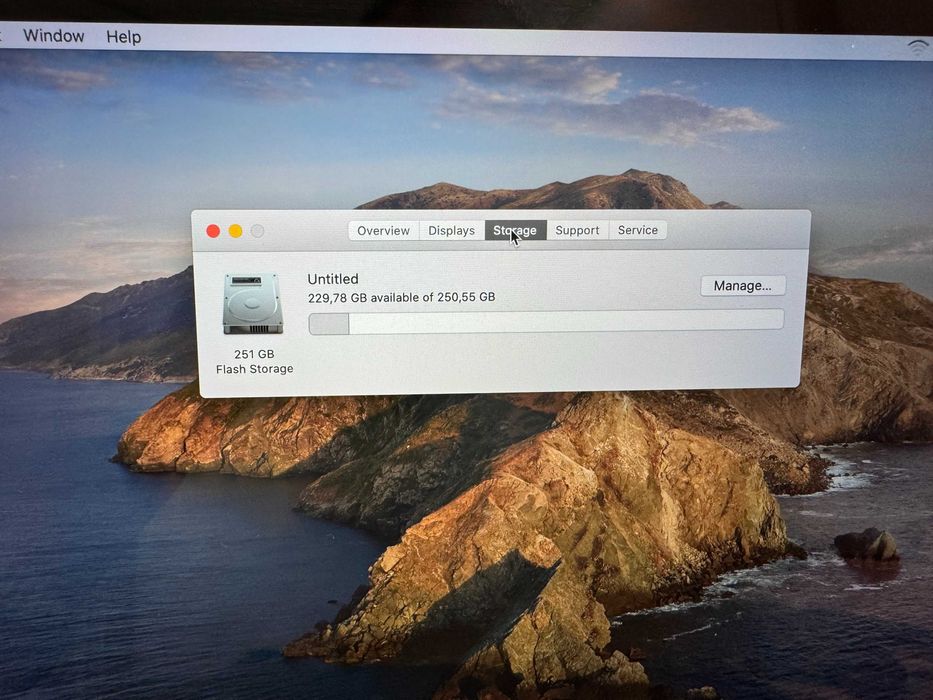Switch to the Support tab
This screenshot has width=933, height=700.
pos(577,230)
